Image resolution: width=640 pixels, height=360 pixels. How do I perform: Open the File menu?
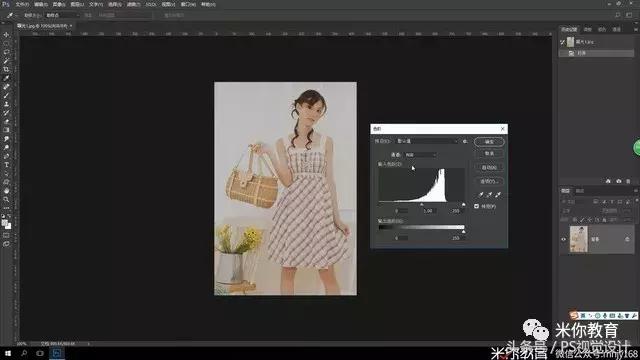[x=22, y=4]
